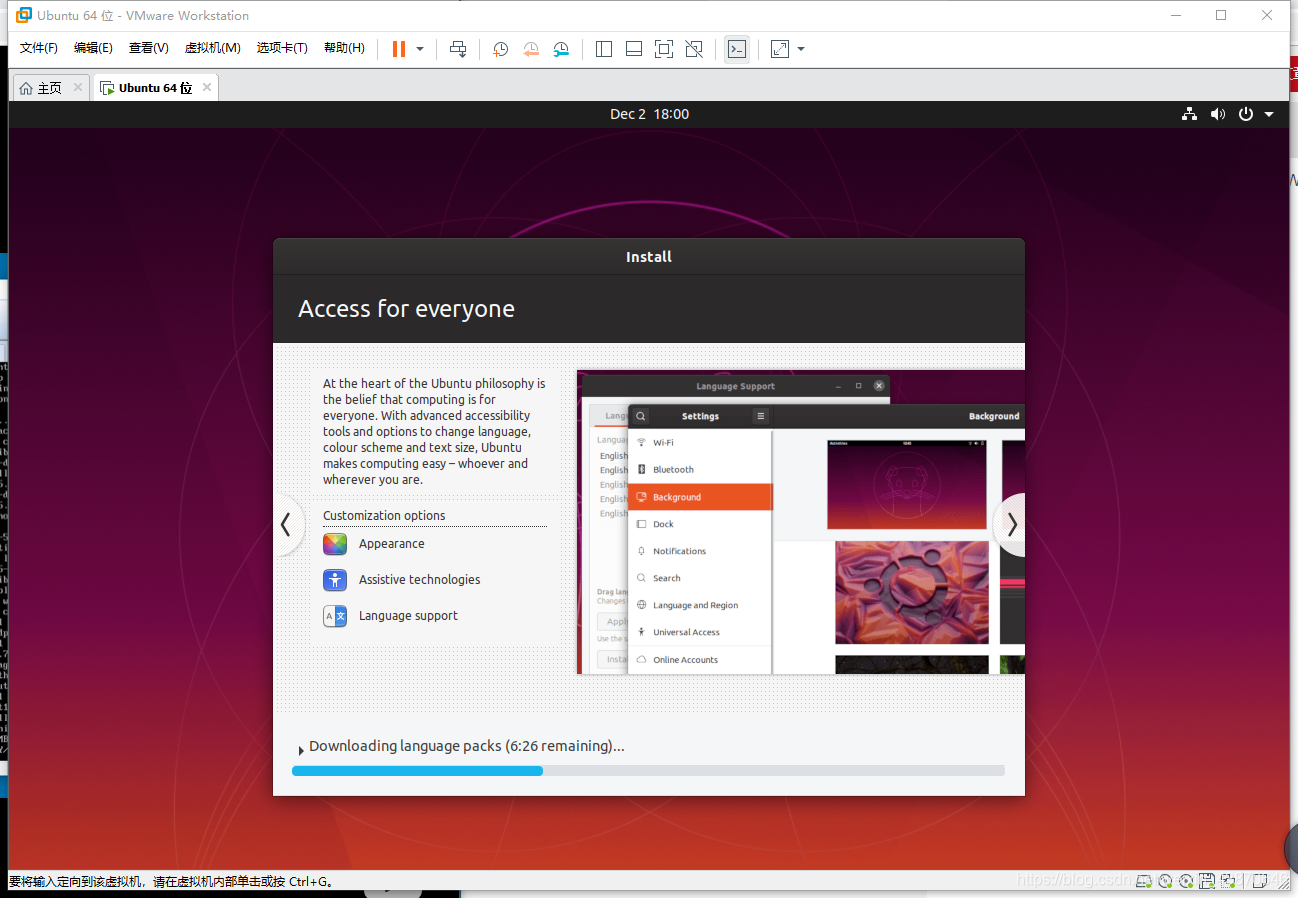1298x898 pixels.
Task: Open the stretch mode dropdown arrow
Action: point(801,49)
